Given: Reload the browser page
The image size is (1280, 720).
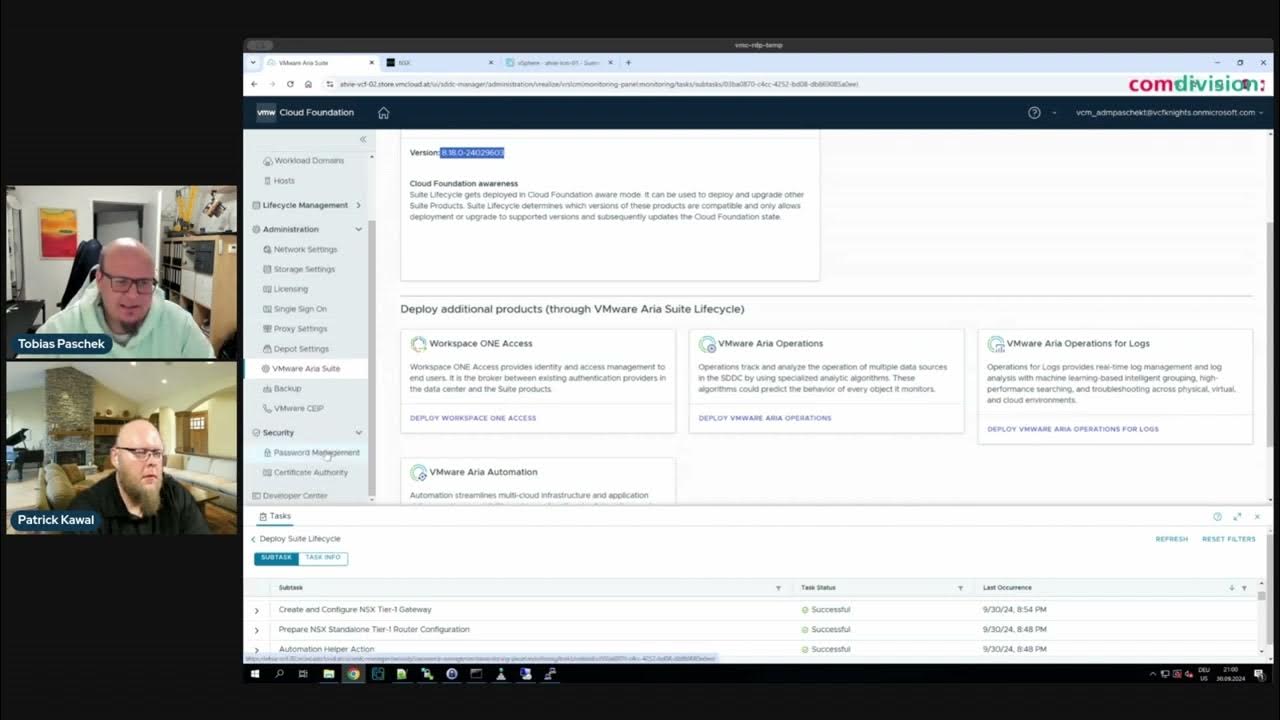Looking at the screenshot, I should (x=289, y=84).
